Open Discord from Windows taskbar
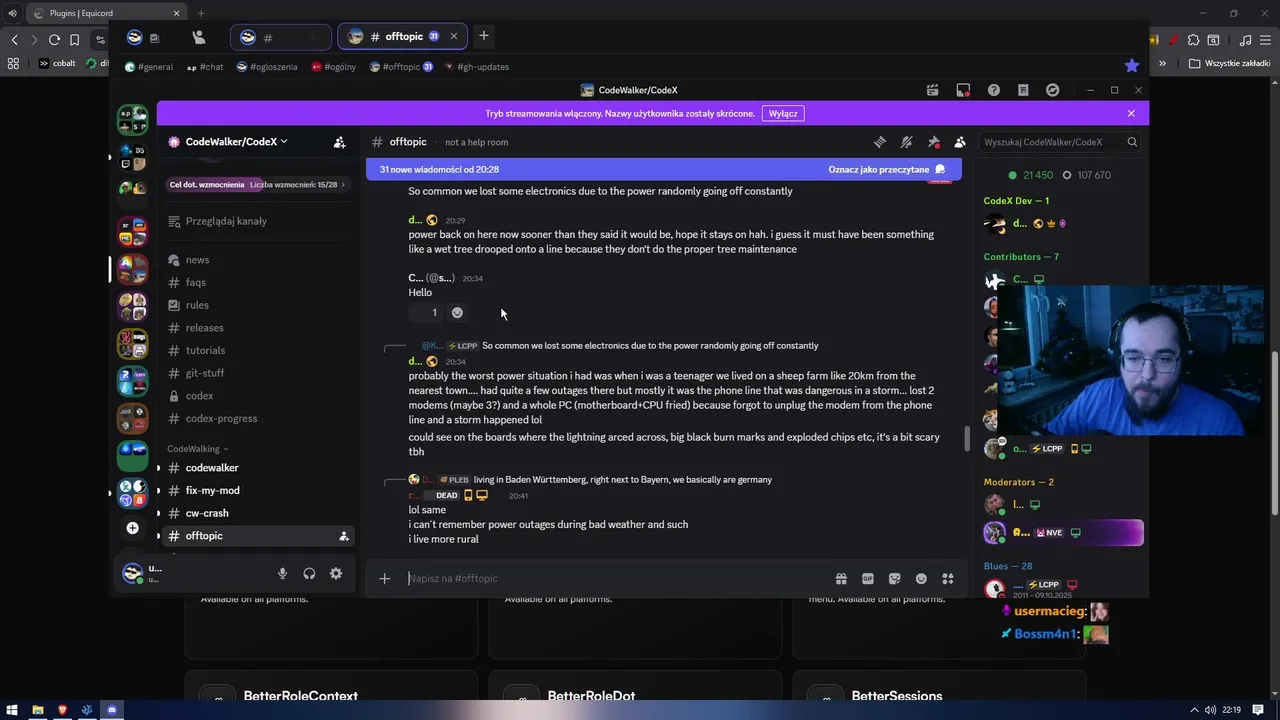Image resolution: width=1280 pixels, height=720 pixels. click(112, 710)
